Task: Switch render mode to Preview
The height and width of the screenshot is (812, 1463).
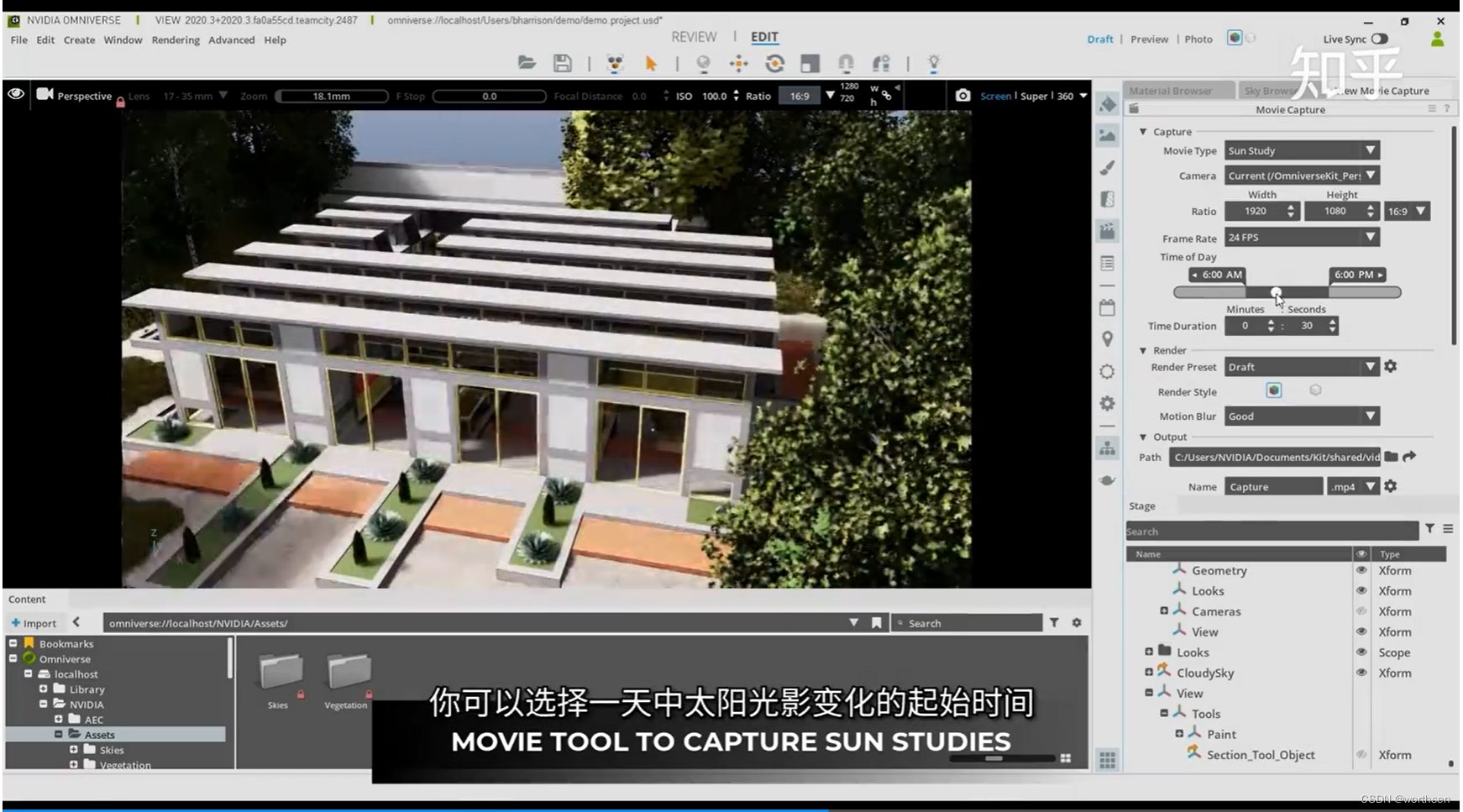Action: (x=1149, y=39)
